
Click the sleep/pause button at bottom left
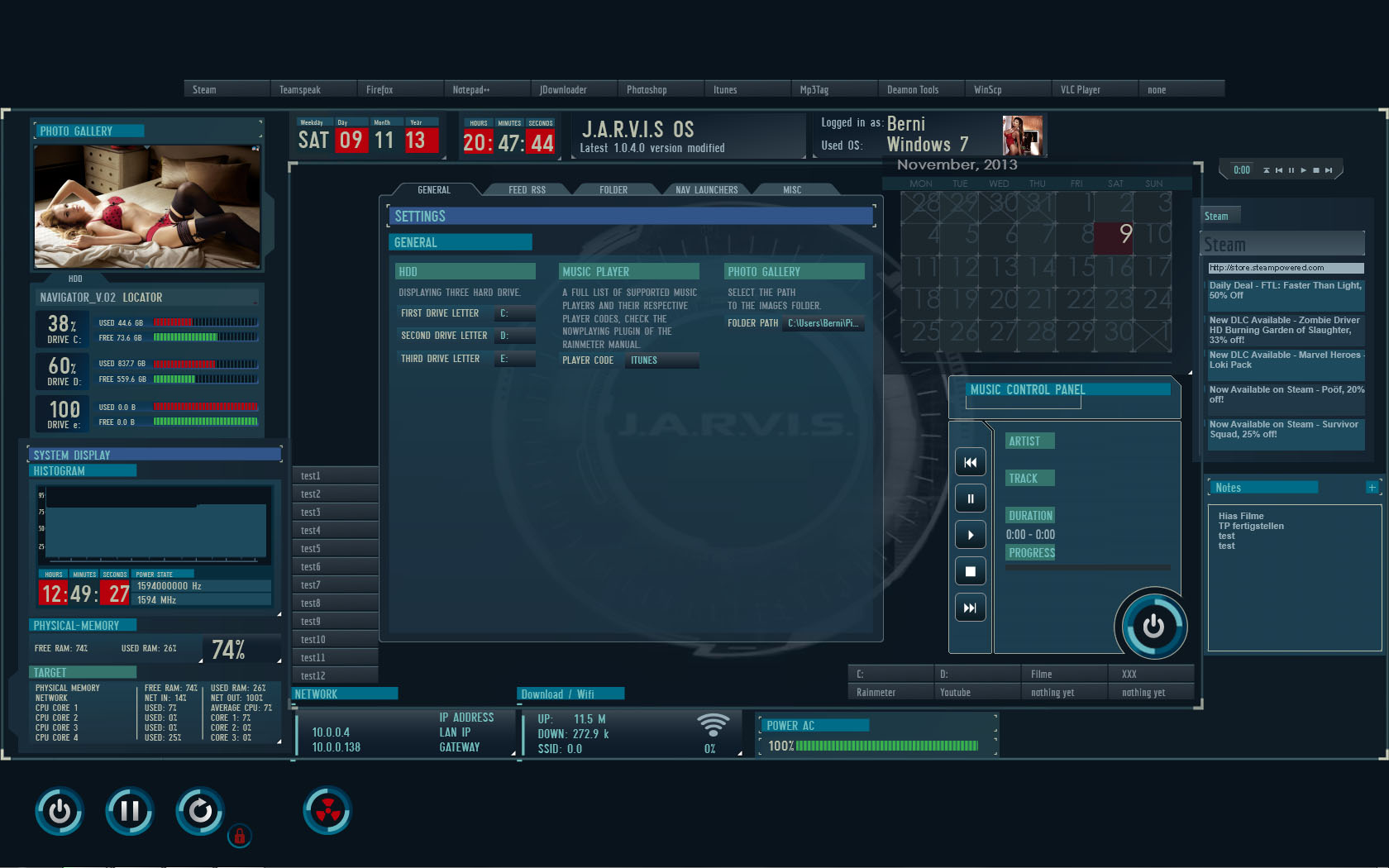click(129, 811)
